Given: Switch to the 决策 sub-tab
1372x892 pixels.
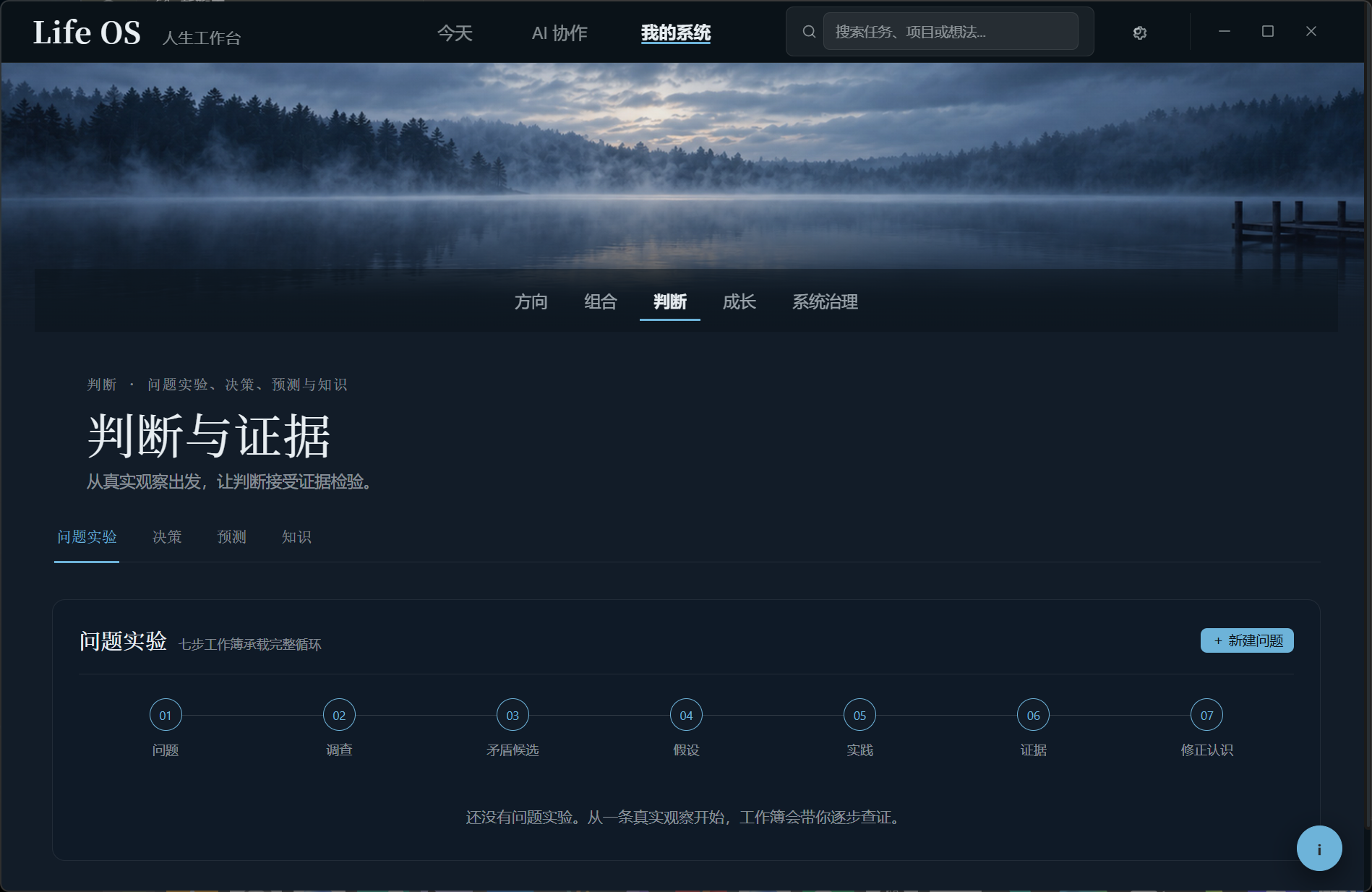Looking at the screenshot, I should tap(167, 537).
